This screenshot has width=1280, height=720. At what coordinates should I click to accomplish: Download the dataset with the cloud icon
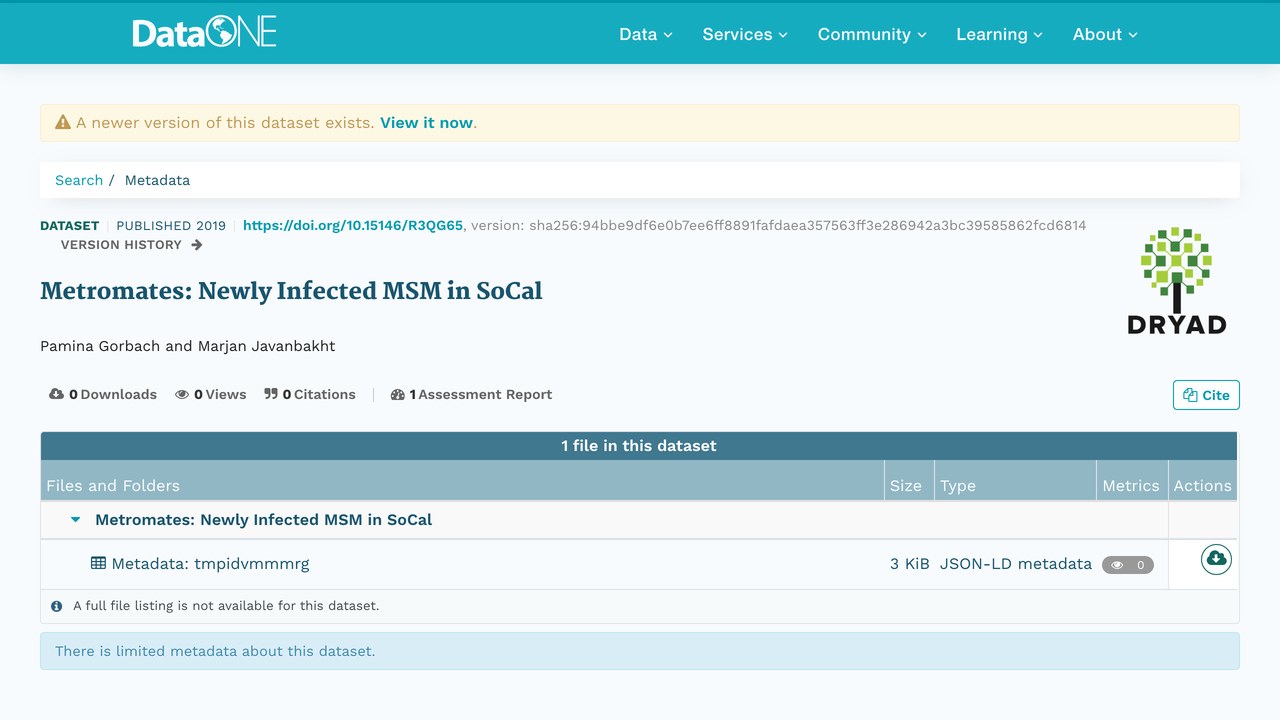[x=1216, y=559]
